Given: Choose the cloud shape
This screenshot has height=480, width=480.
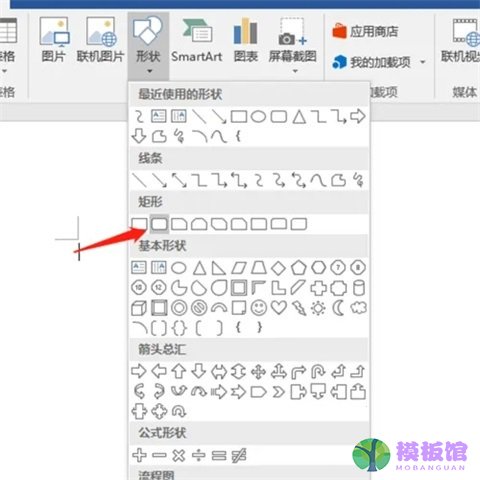Looking at the screenshot, I should tap(359, 308).
